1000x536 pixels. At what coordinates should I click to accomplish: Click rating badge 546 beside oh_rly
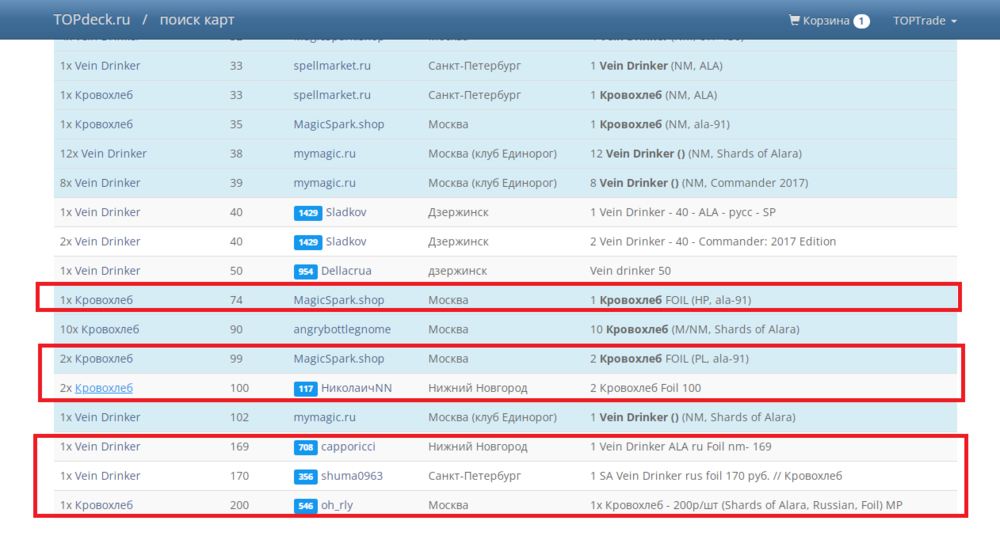305,506
